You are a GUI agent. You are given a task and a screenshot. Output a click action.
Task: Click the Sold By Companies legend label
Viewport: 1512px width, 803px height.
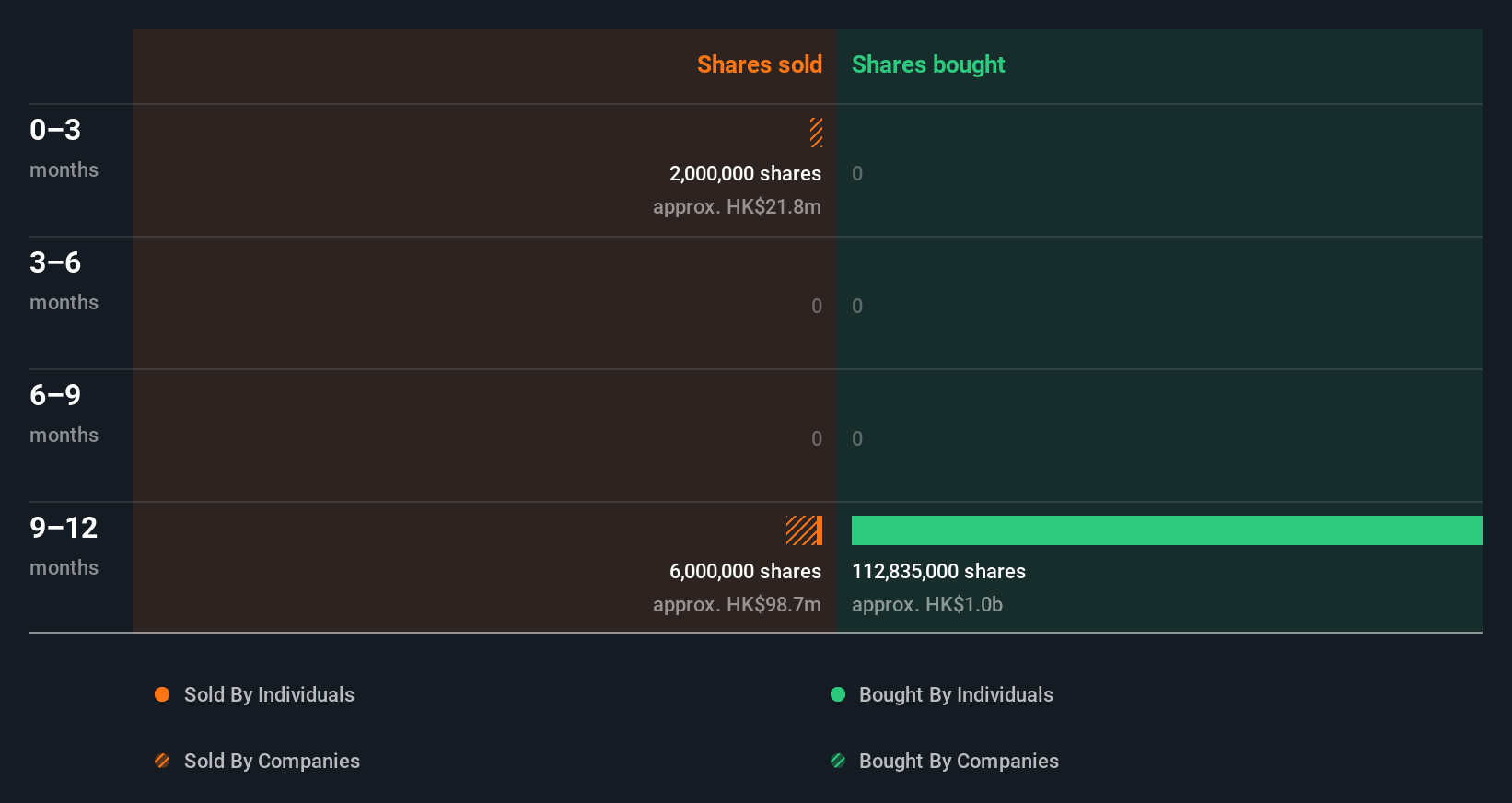272,761
